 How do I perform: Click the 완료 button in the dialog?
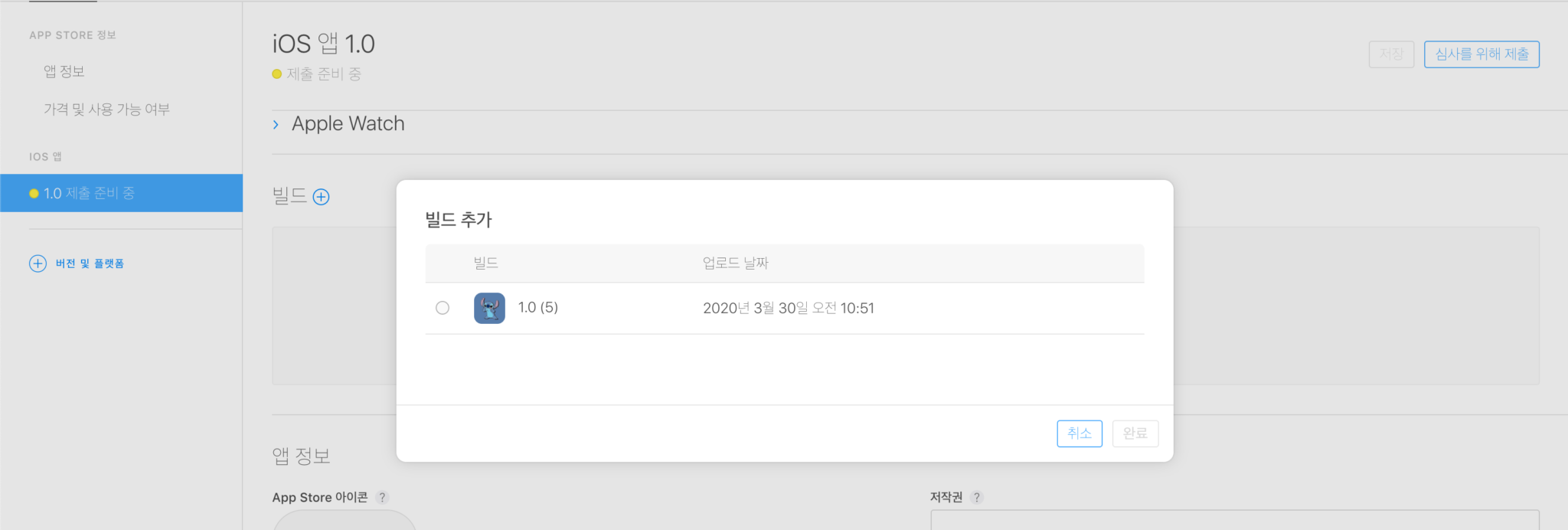(1135, 433)
